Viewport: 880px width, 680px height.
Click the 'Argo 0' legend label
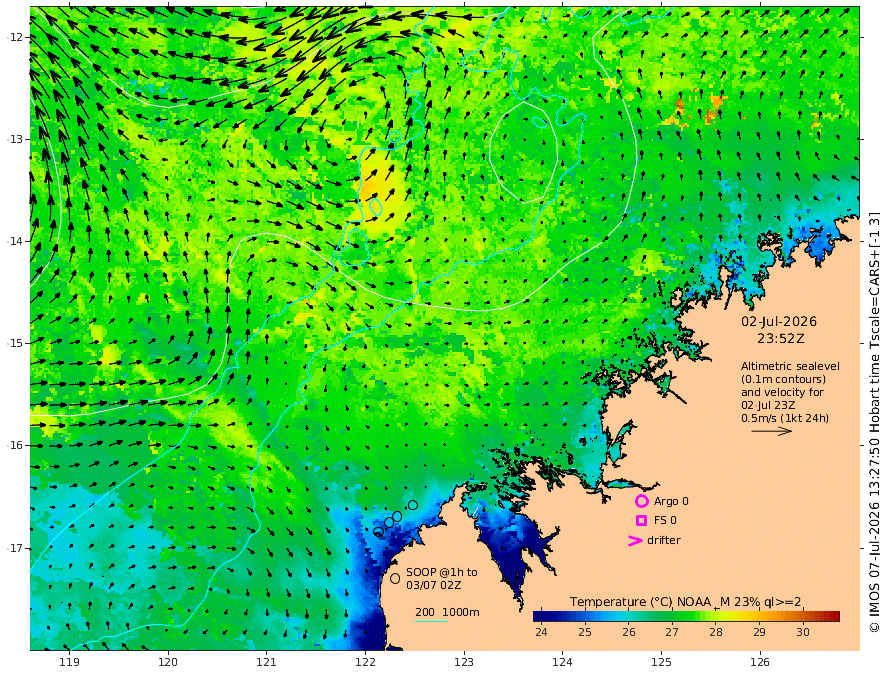pyautogui.click(x=671, y=501)
